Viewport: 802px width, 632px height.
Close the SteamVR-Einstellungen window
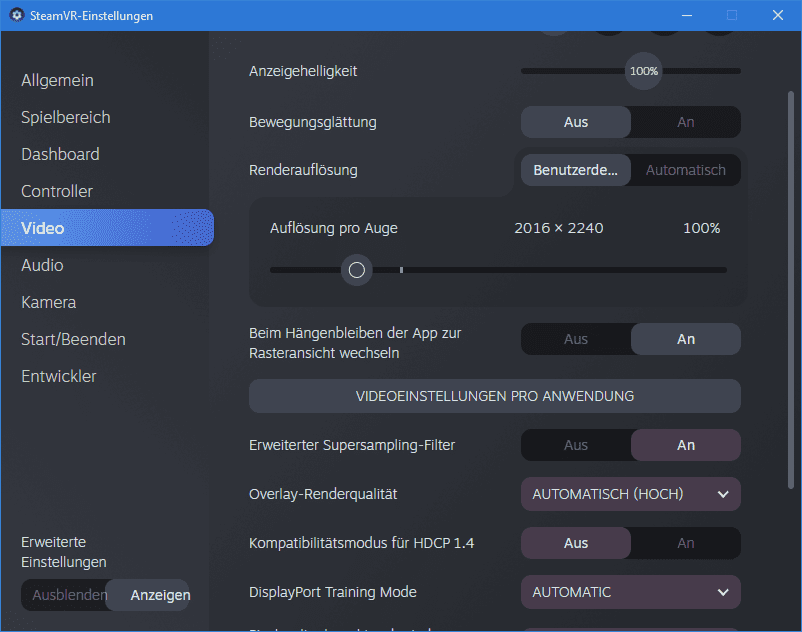(778, 15)
